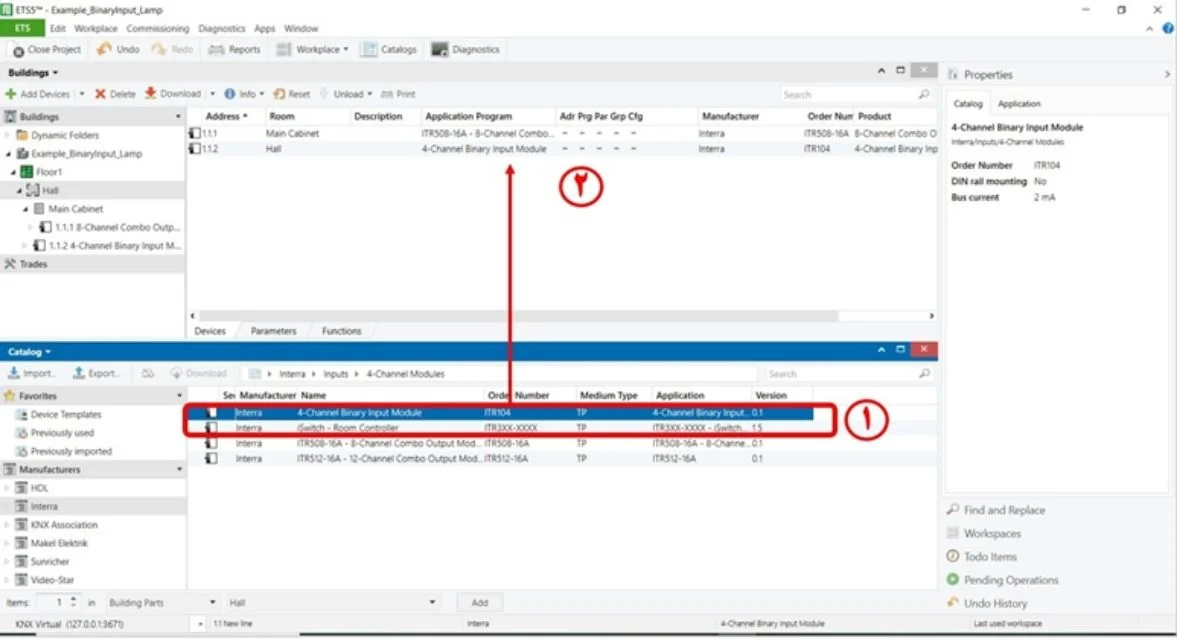Click the Add button at bottom
Viewport: 1178px width, 643px height.
click(x=479, y=602)
